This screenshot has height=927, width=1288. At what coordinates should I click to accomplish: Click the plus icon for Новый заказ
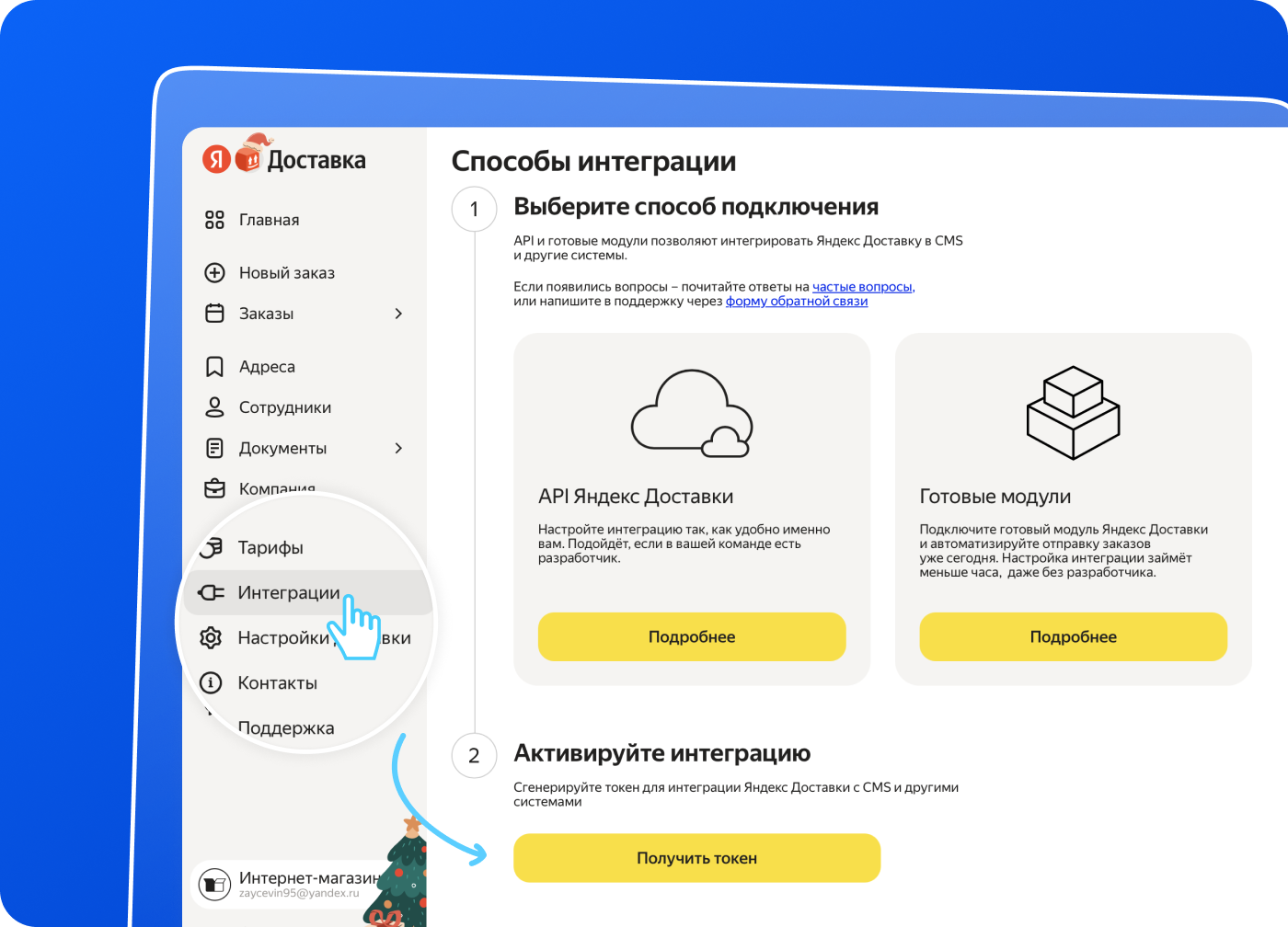coord(214,272)
